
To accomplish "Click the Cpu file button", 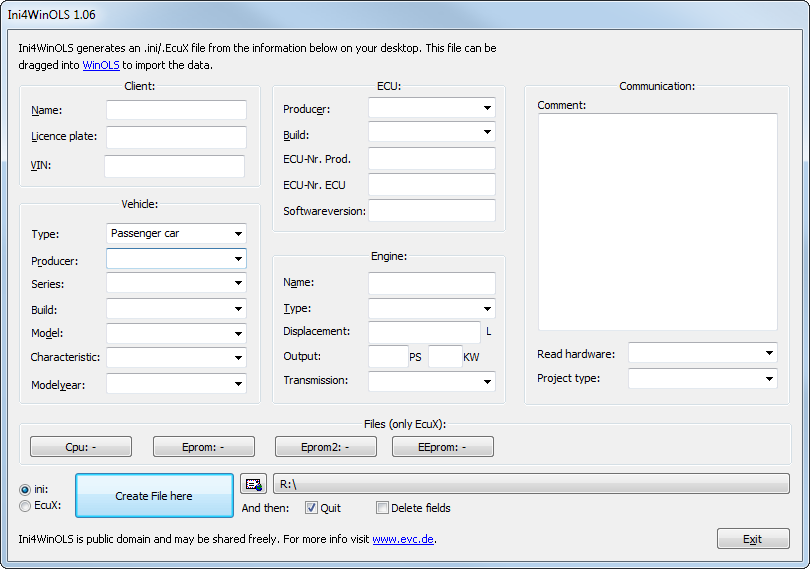I will click(x=81, y=447).
